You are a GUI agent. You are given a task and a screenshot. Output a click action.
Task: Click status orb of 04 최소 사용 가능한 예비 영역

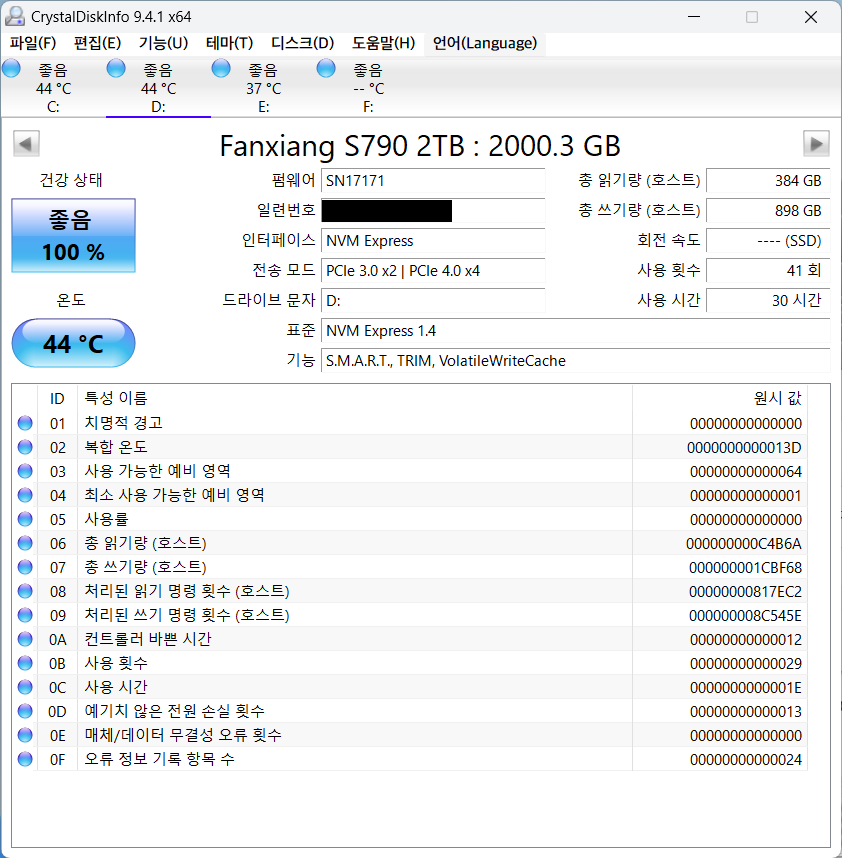25,495
